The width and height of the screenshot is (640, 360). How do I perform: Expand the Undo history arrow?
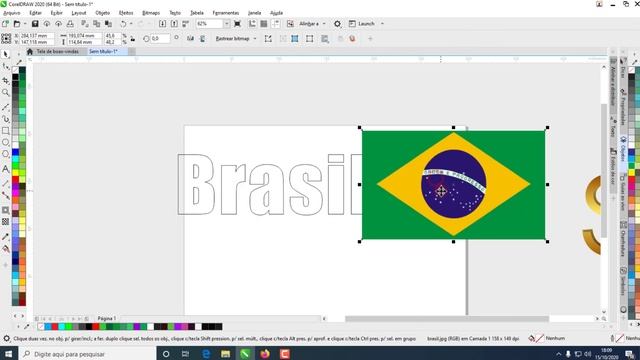click(131, 24)
